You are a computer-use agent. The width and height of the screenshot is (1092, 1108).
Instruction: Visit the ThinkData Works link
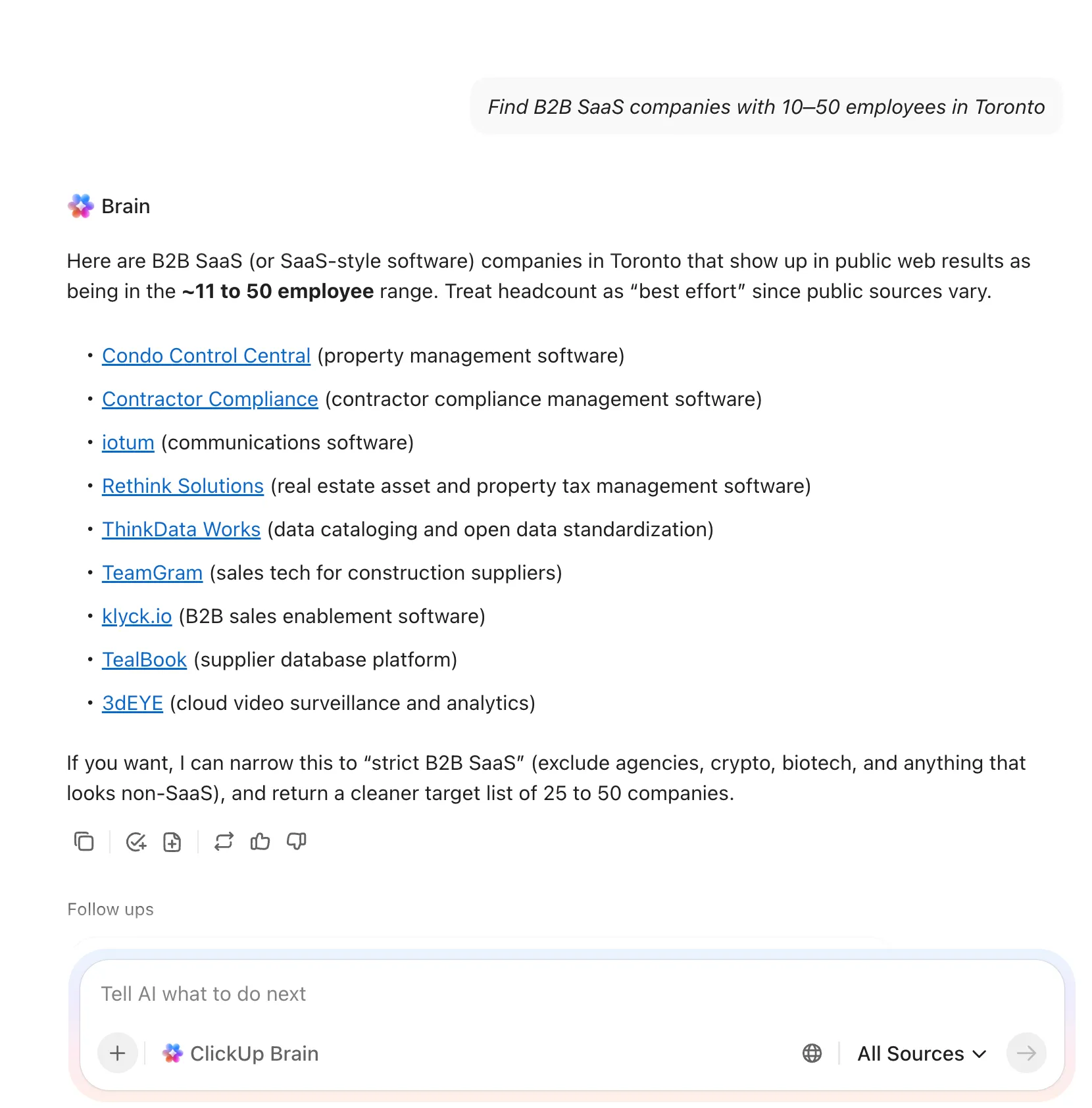coord(182,529)
